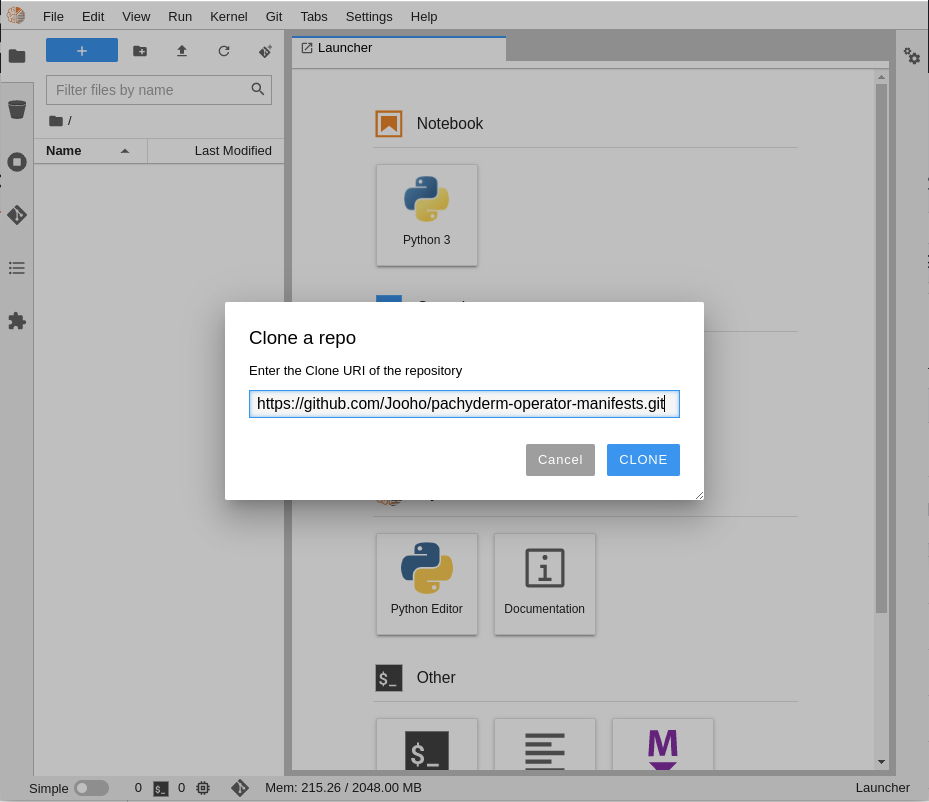Open the Running Terminals and Kernels icon
The height and width of the screenshot is (802, 929).
pos(17,162)
